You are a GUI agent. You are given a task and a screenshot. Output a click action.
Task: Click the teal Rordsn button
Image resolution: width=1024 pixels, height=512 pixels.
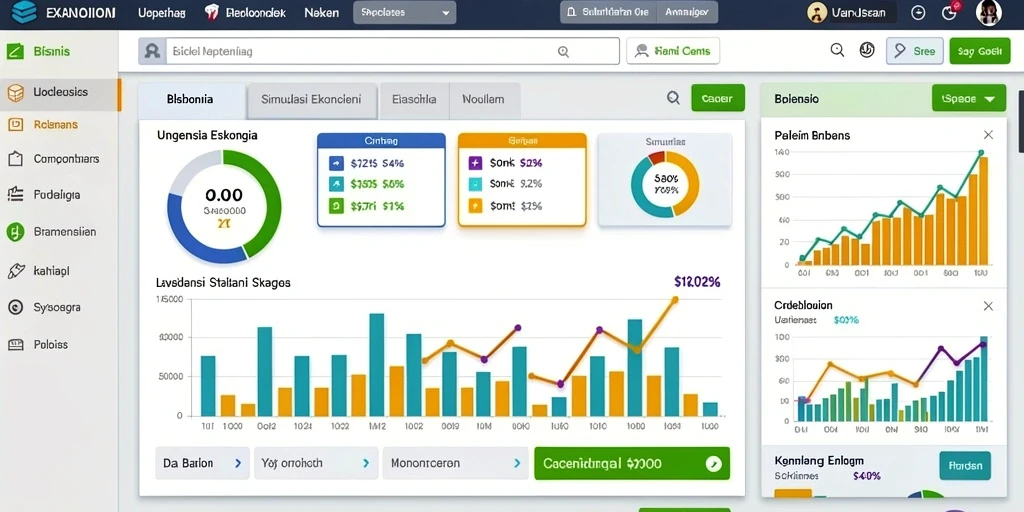click(x=965, y=466)
